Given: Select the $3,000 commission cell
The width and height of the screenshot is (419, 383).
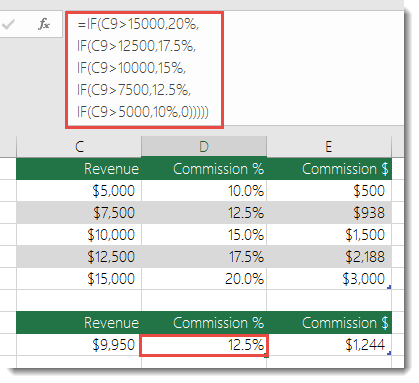Looking at the screenshot, I should pyautogui.click(x=329, y=279).
